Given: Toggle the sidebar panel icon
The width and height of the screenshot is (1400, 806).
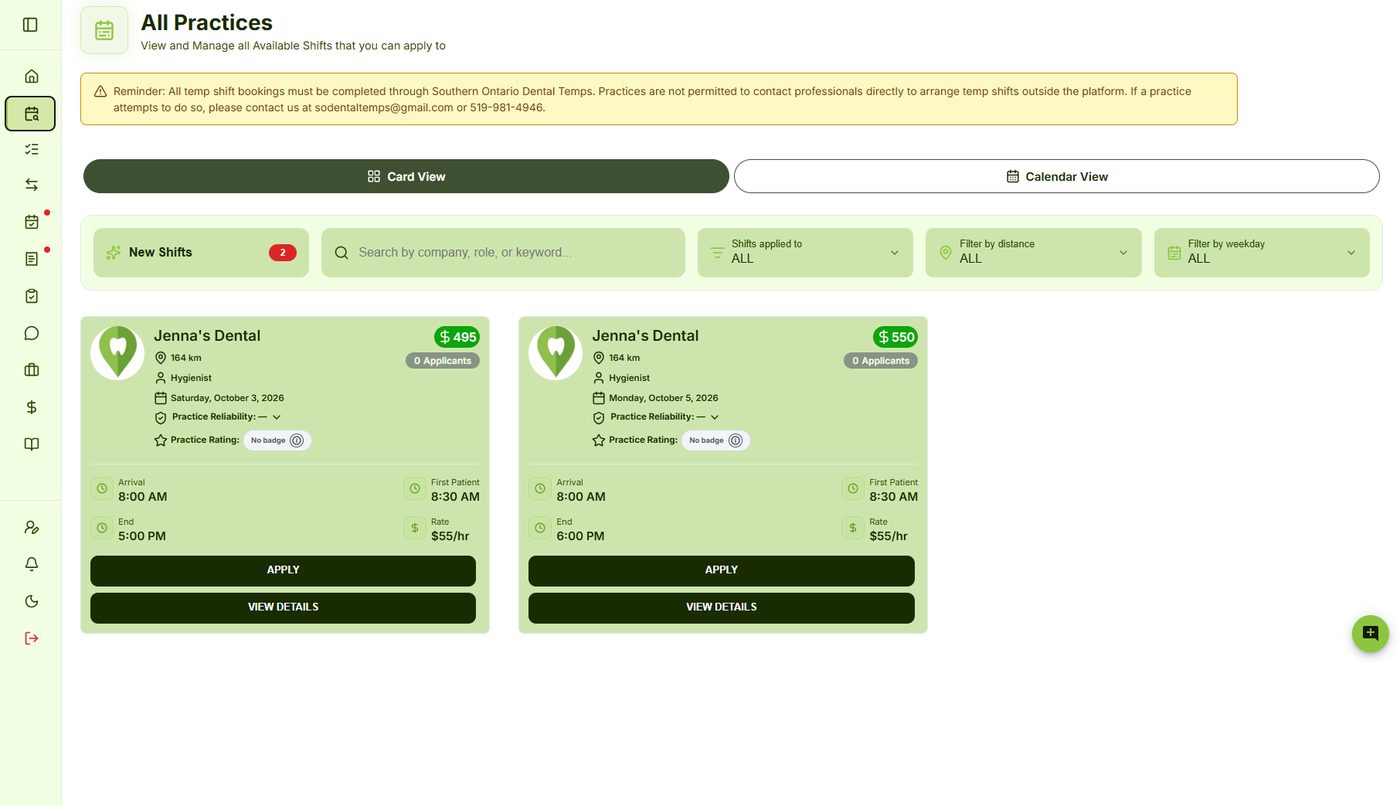Looking at the screenshot, I should [30, 24].
